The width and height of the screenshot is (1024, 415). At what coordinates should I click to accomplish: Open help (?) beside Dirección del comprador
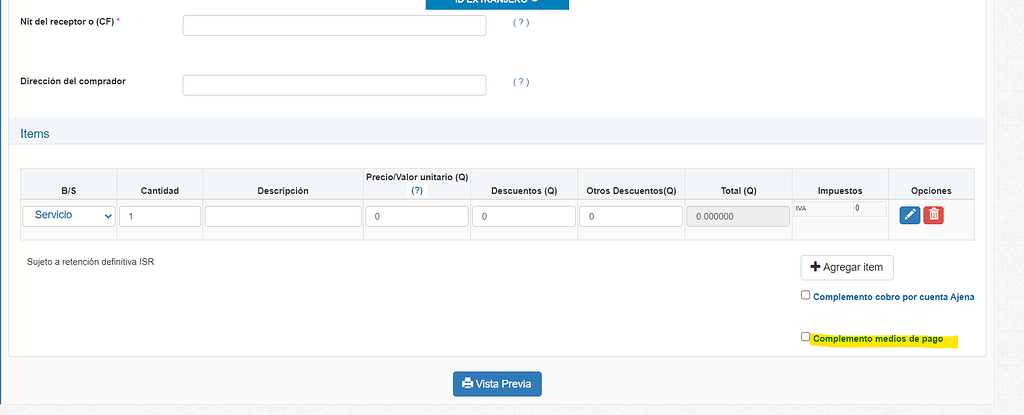pos(521,82)
